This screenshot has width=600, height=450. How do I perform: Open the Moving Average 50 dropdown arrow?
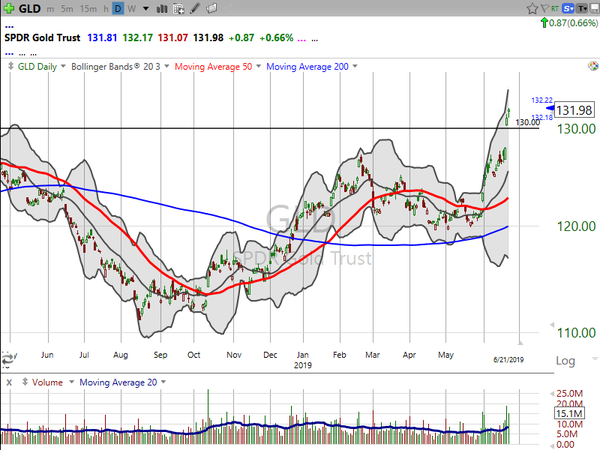pyautogui.click(x=259, y=66)
